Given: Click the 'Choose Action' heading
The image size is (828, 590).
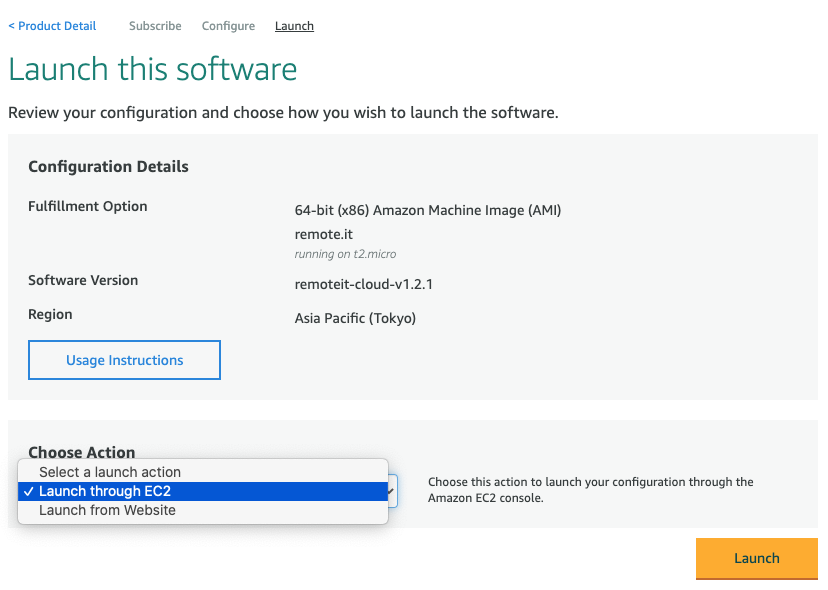Looking at the screenshot, I should point(82,452).
